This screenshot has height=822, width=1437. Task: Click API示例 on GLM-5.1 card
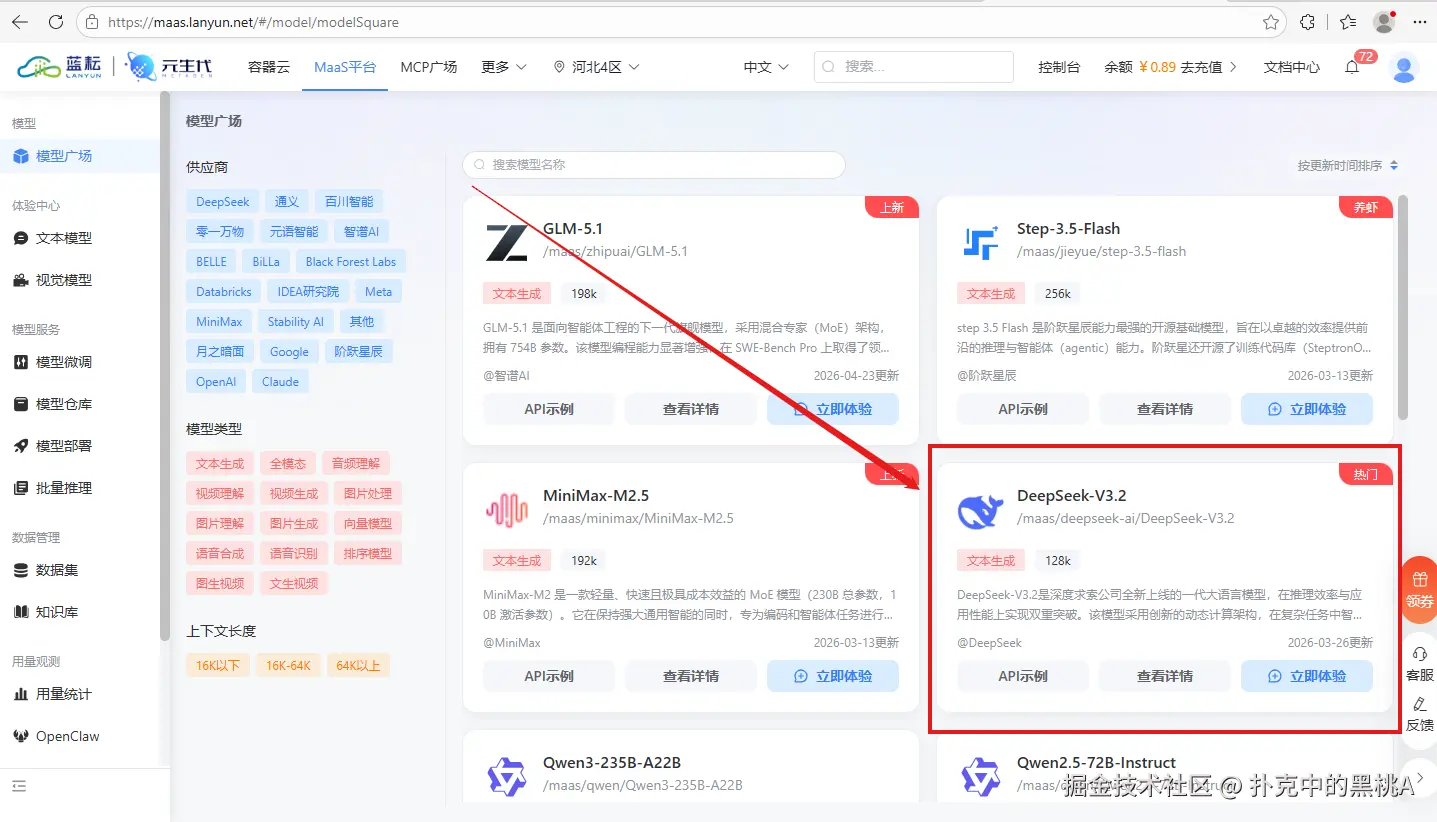[549, 409]
